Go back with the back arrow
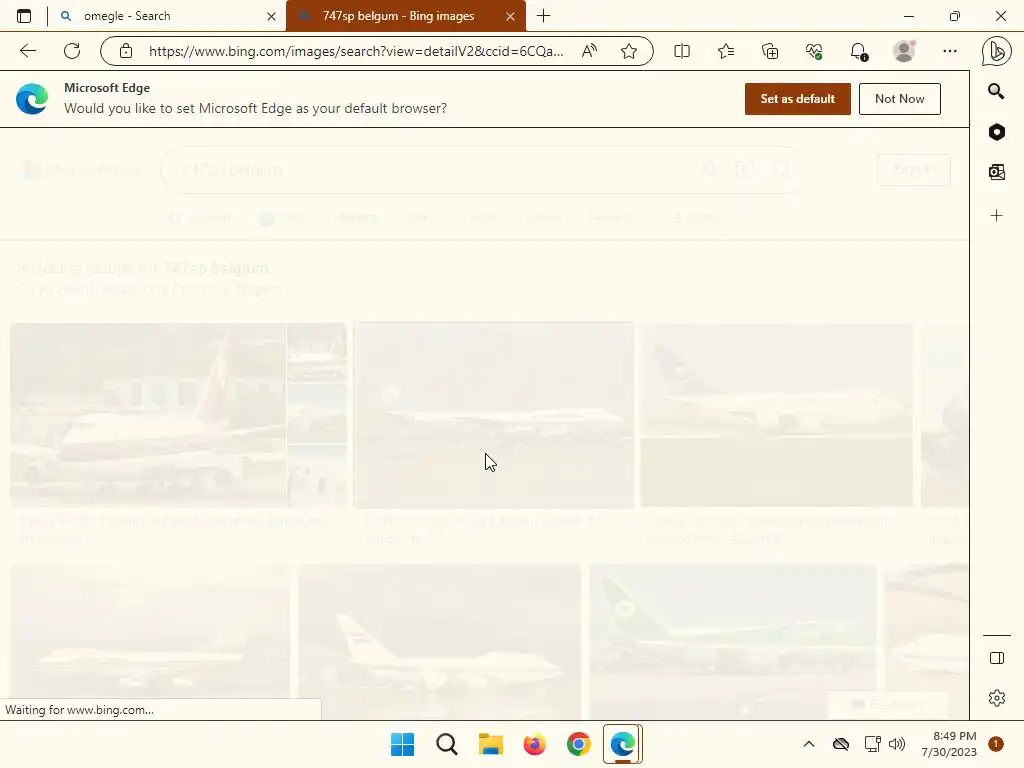This screenshot has height=768, width=1024. [27, 51]
